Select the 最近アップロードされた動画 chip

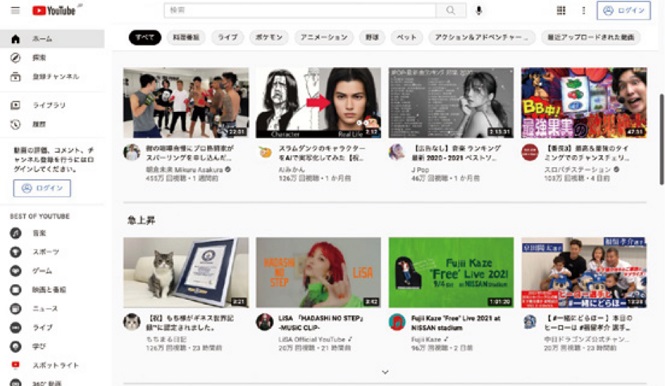pyautogui.click(x=590, y=37)
